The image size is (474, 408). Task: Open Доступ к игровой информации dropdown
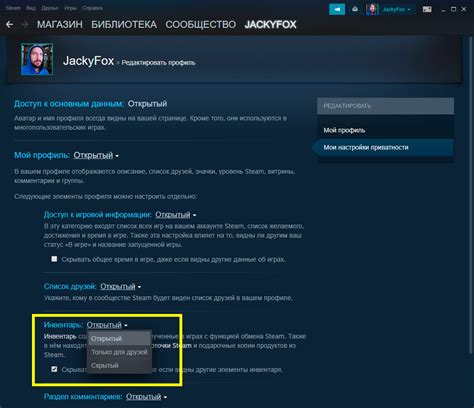click(176, 215)
